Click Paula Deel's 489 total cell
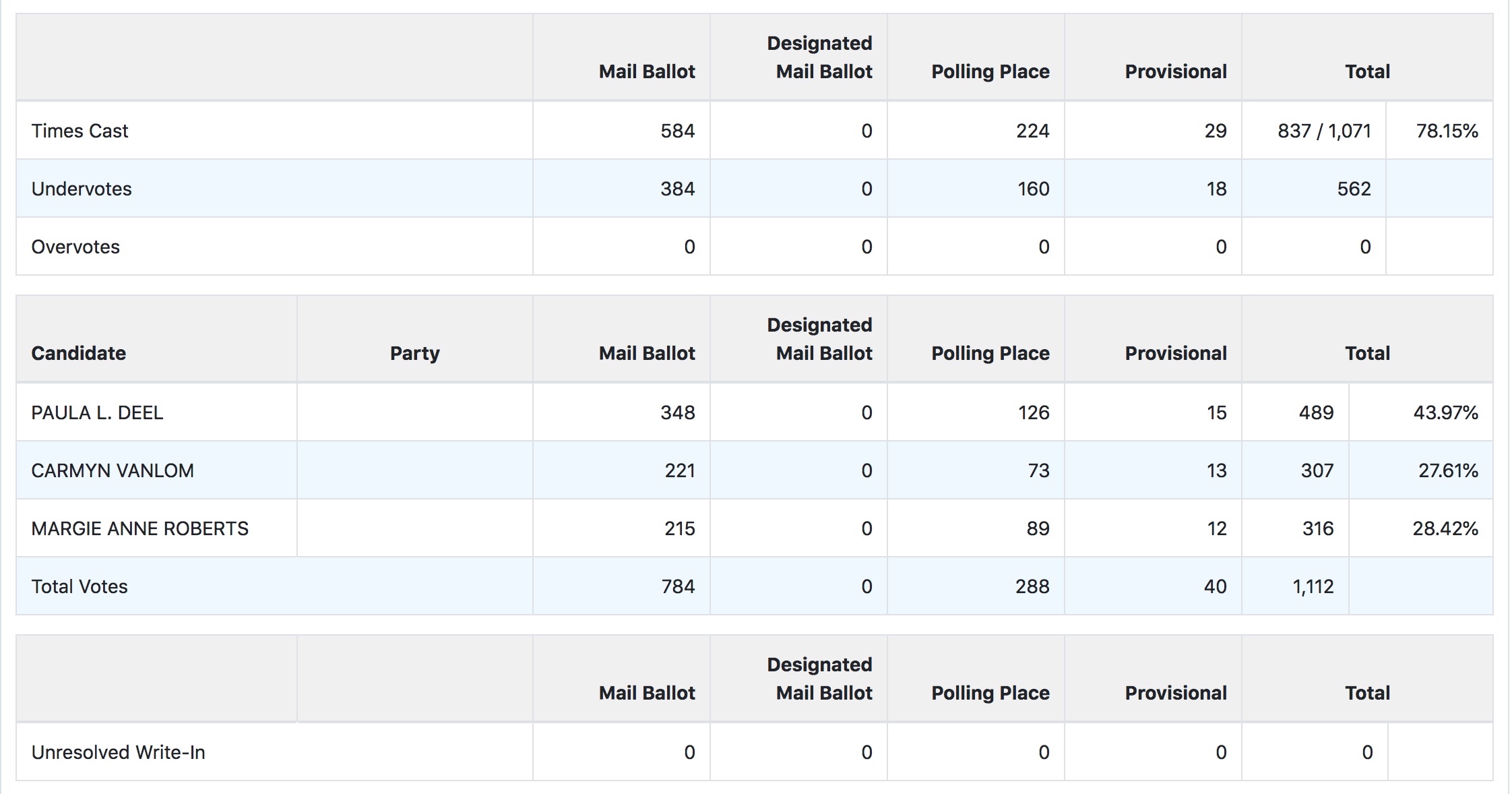Screen dimensions: 1512x794 click(x=1316, y=413)
